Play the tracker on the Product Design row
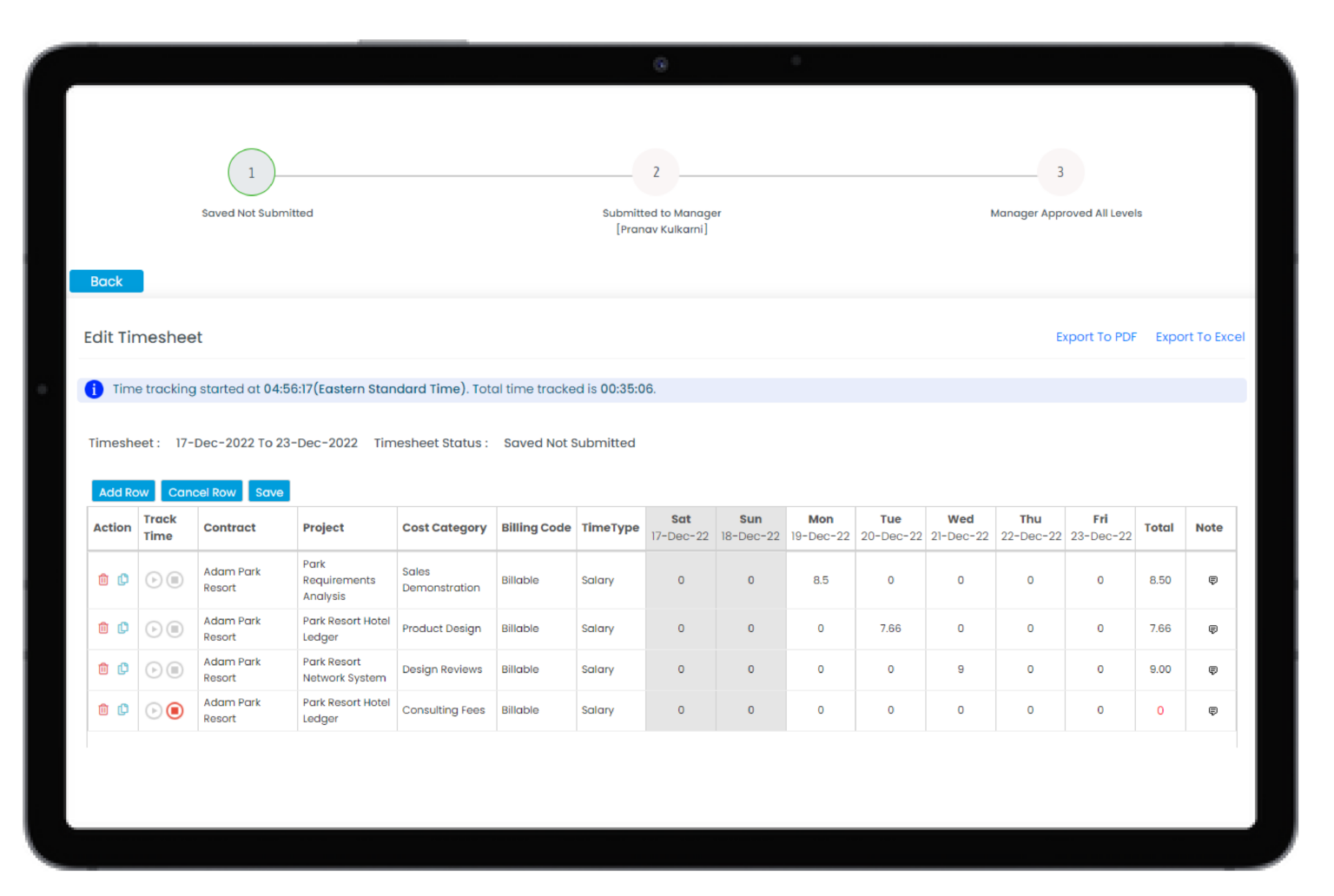 pyautogui.click(x=154, y=629)
